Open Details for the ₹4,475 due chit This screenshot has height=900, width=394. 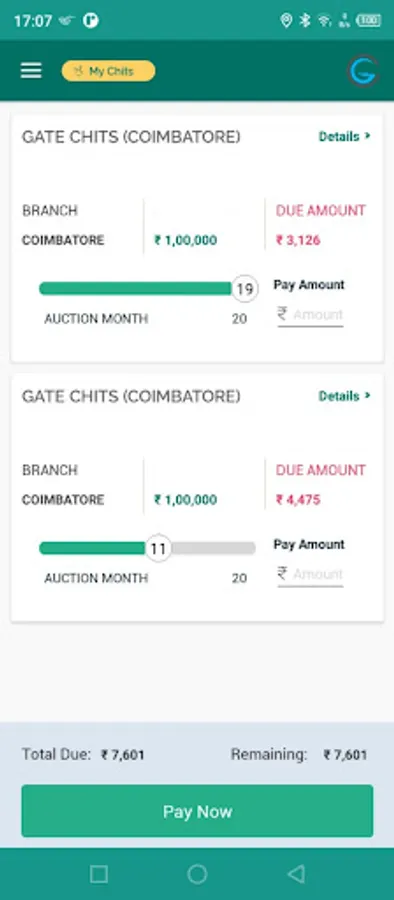[345, 396]
